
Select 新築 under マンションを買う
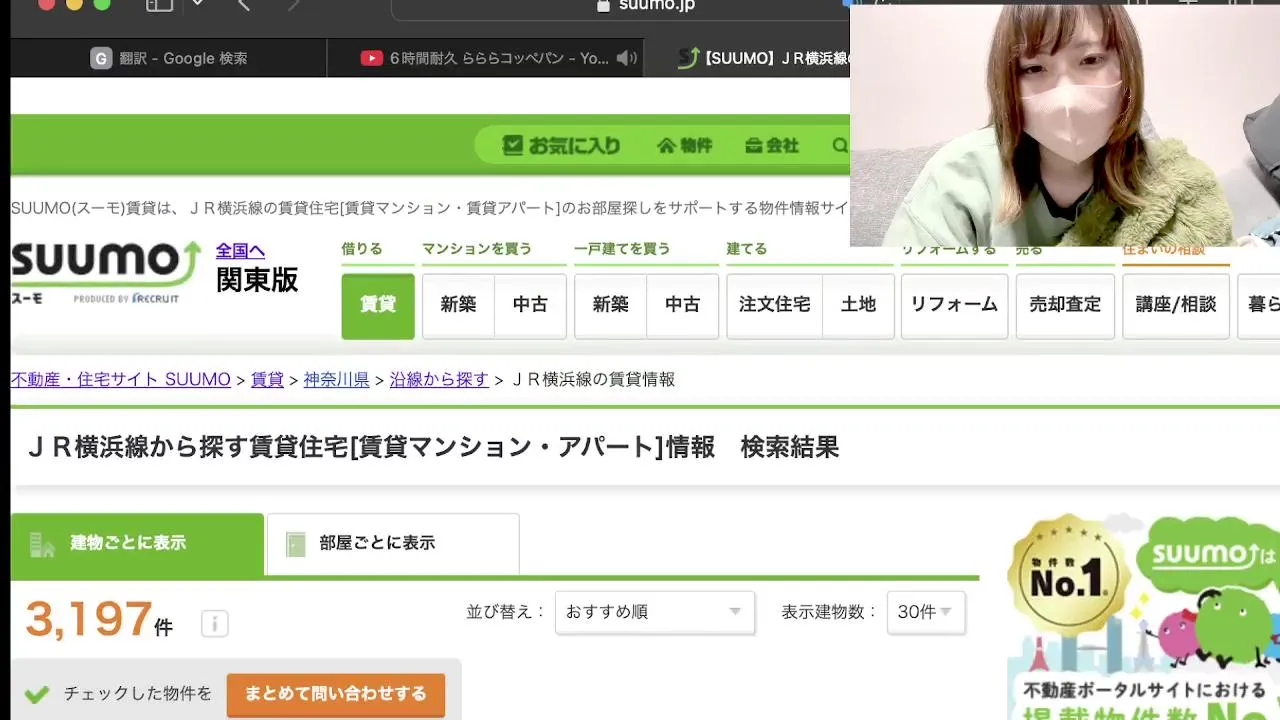pyautogui.click(x=458, y=305)
